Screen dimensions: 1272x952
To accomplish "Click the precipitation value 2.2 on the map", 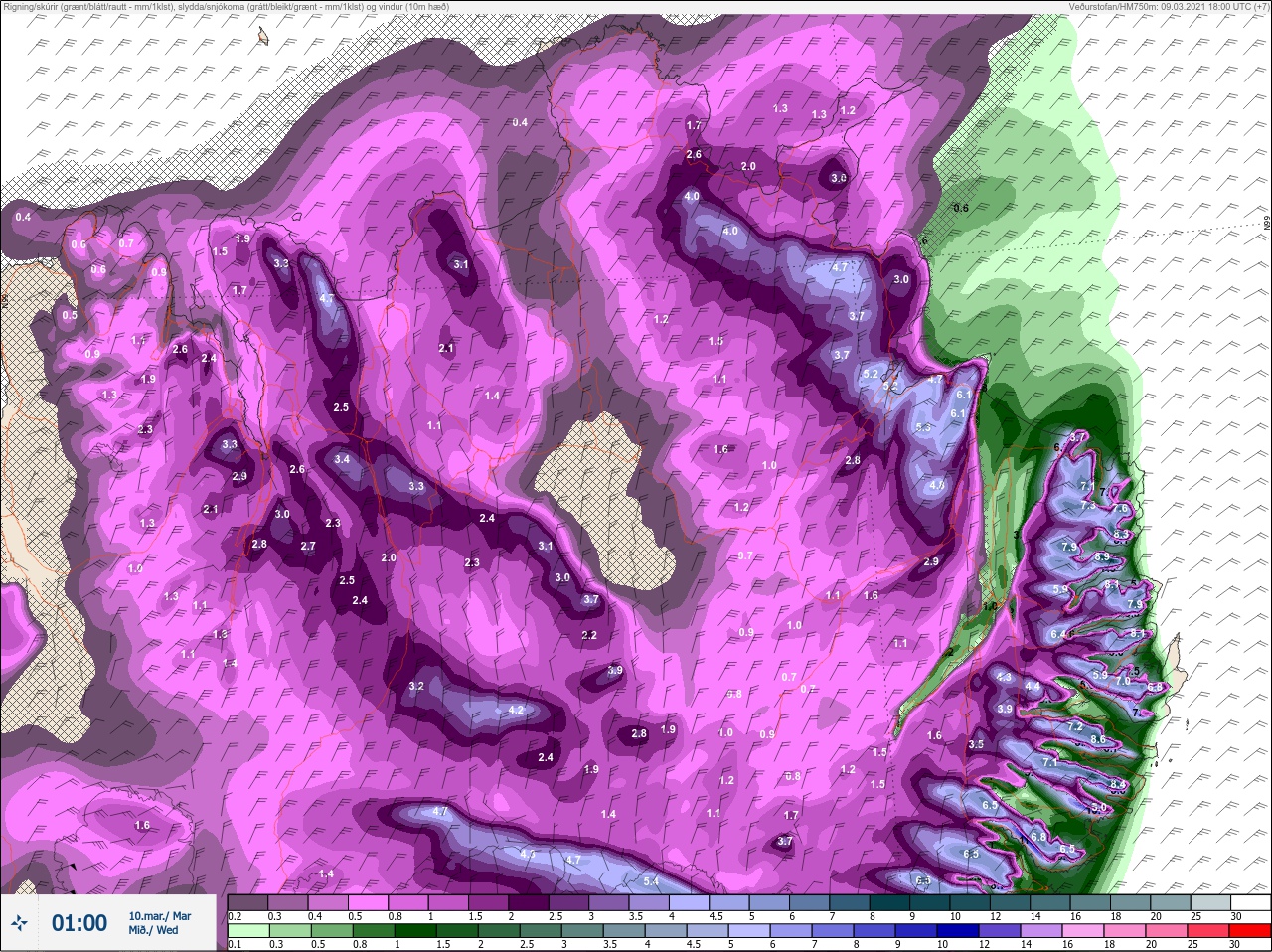I will point(588,635).
